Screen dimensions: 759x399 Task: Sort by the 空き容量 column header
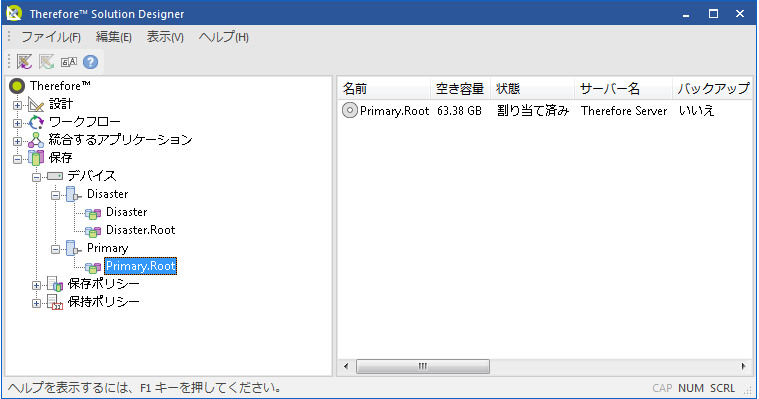point(460,89)
